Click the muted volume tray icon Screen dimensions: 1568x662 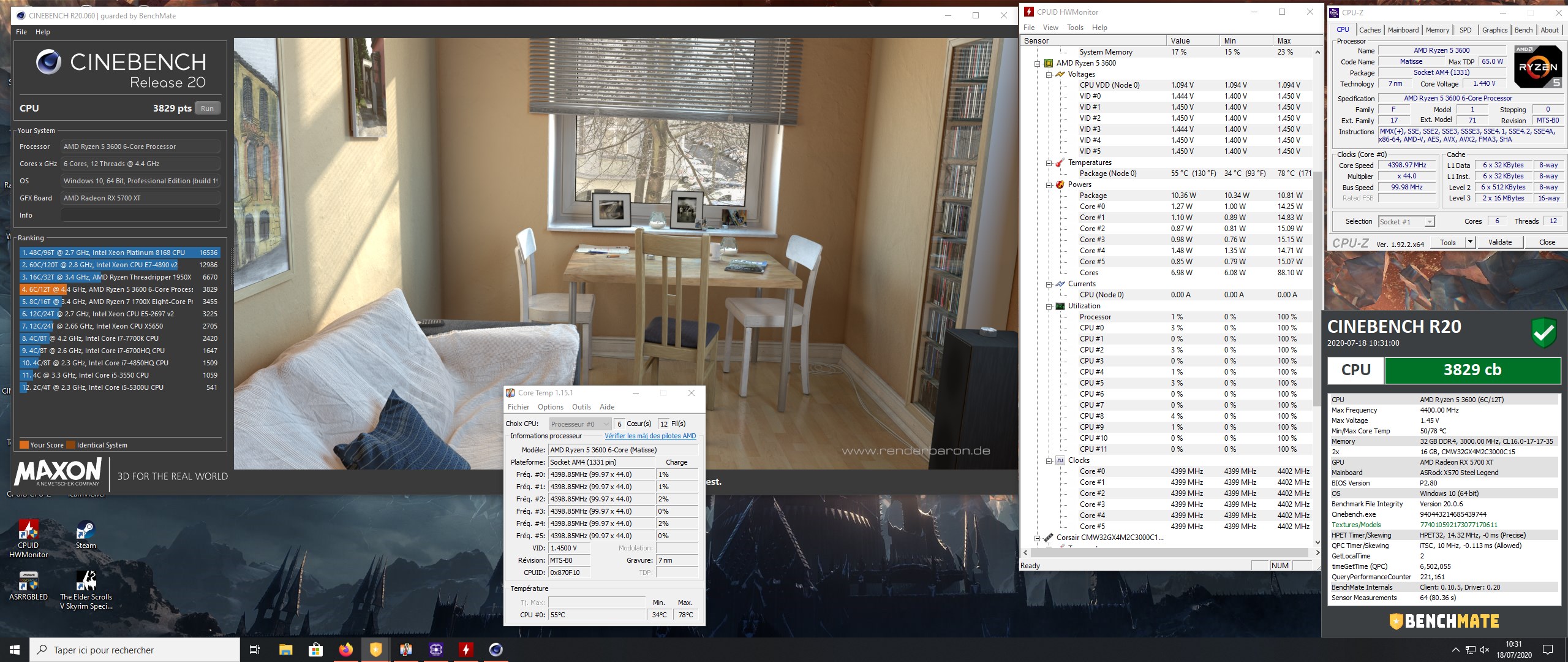click(x=1485, y=650)
